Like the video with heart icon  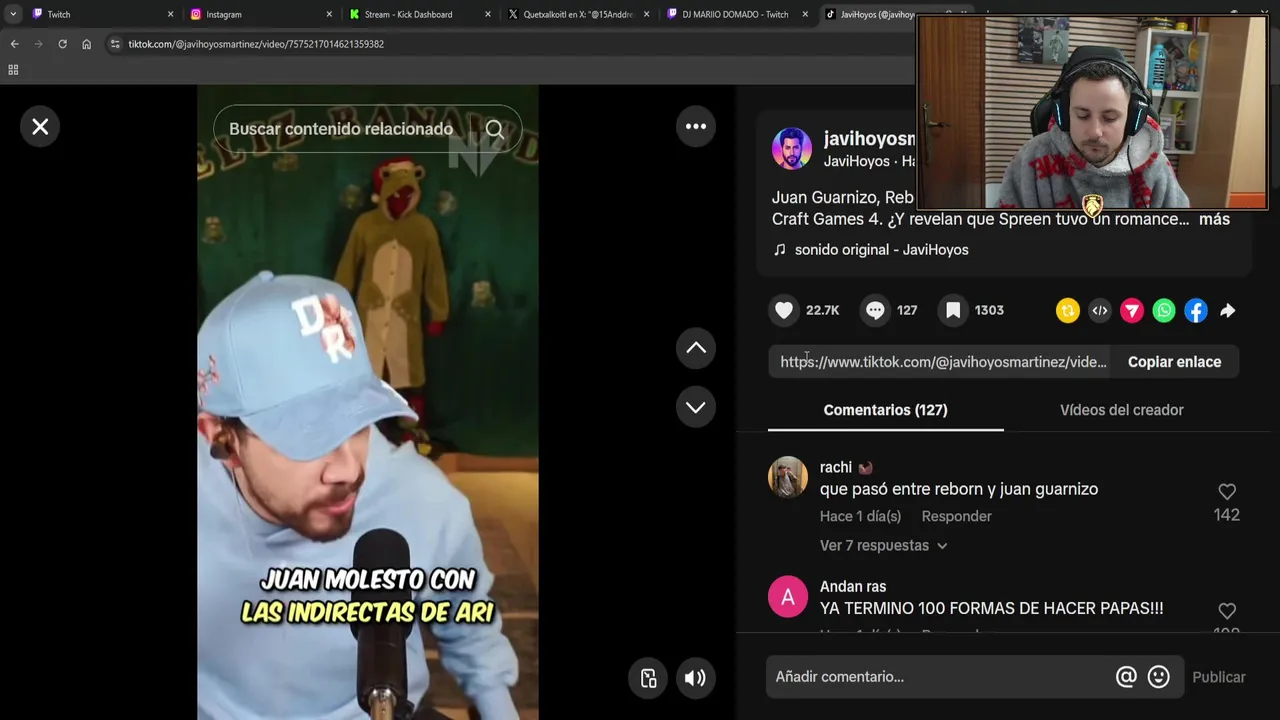[784, 310]
